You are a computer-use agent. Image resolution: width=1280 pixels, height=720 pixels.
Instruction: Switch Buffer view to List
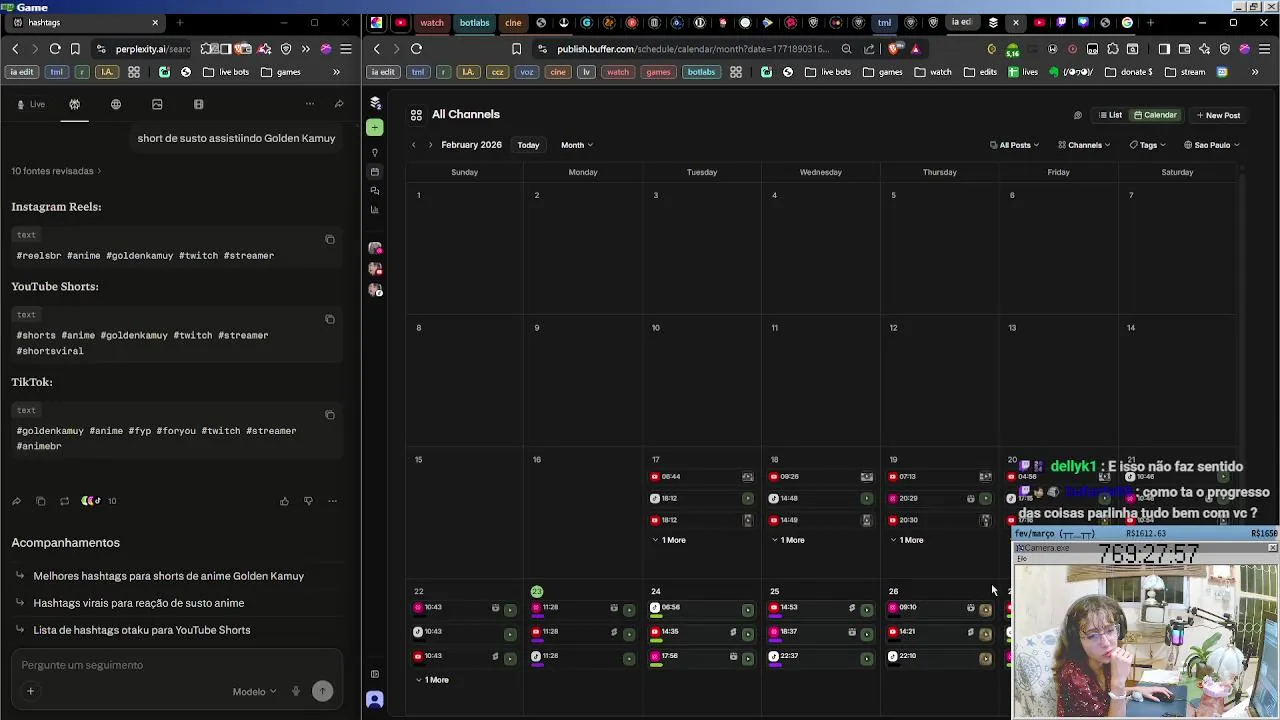1110,115
